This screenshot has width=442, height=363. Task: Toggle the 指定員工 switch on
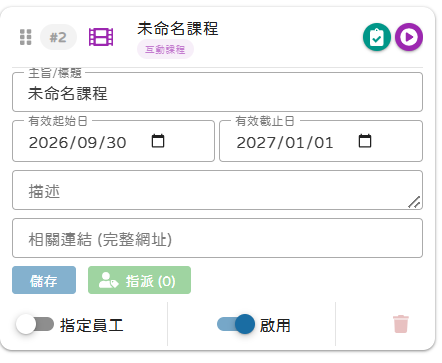click(x=35, y=324)
